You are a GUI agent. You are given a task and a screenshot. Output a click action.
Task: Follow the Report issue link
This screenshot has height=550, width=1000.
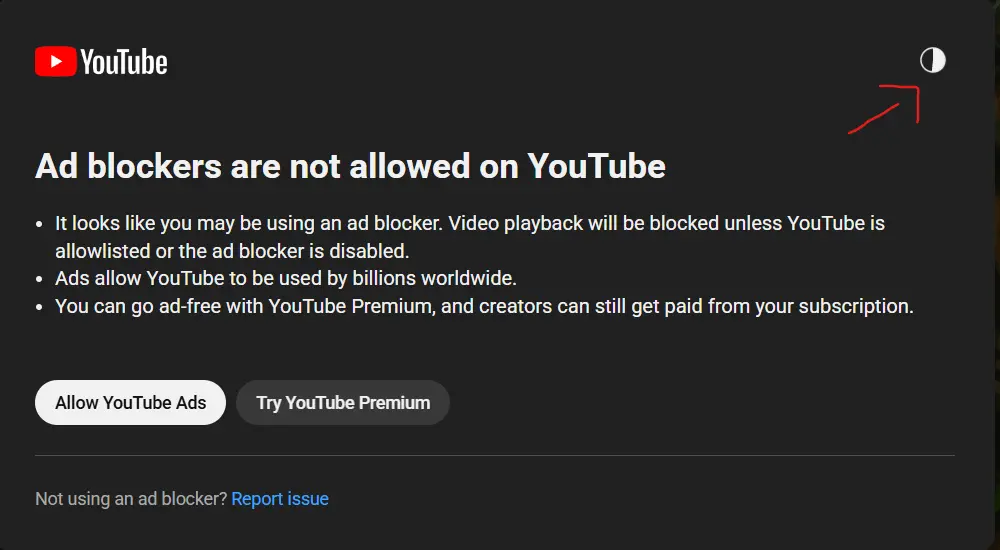[x=280, y=498]
